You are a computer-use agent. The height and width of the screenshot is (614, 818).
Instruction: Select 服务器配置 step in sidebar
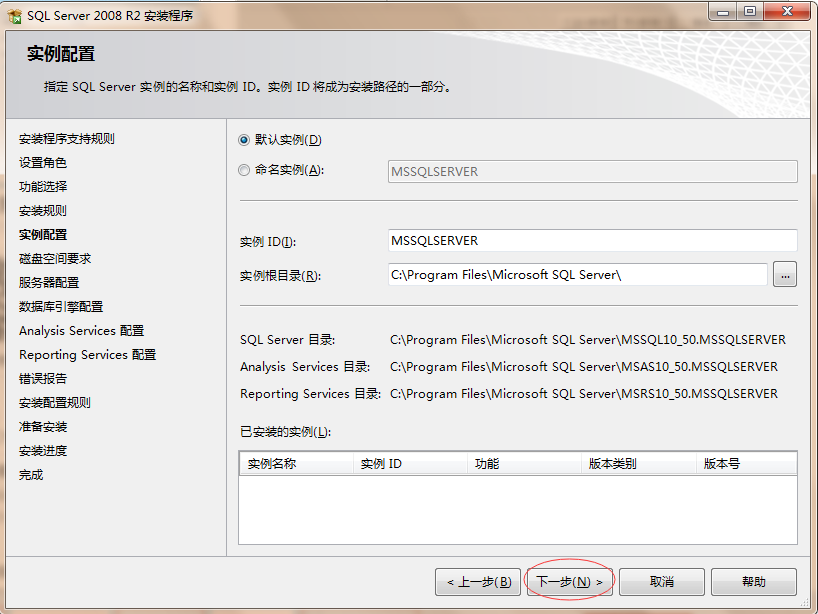tap(49, 283)
